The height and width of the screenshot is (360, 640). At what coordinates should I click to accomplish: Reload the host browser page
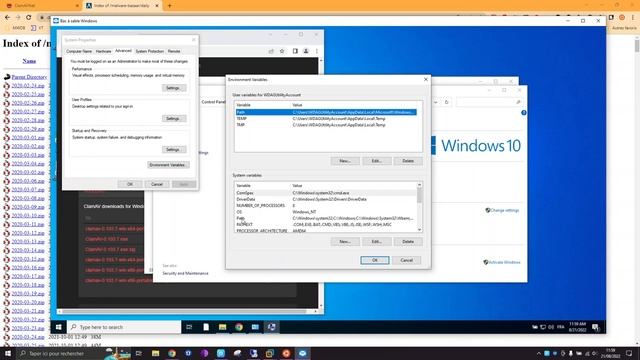click(x=29, y=18)
